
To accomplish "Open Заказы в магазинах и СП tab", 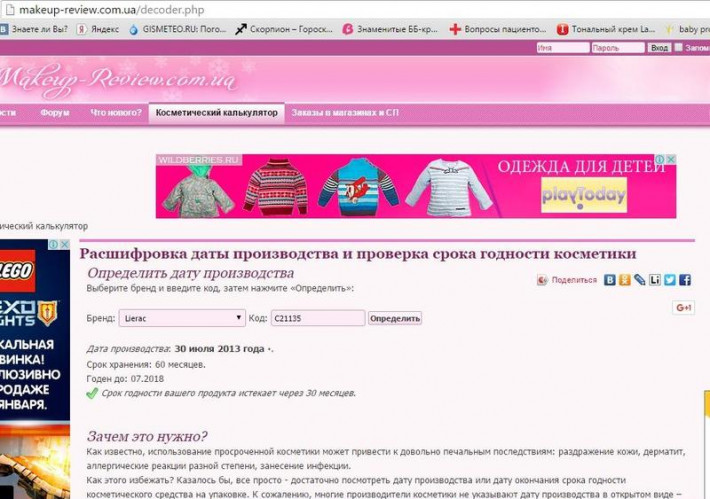I will [x=345, y=113].
